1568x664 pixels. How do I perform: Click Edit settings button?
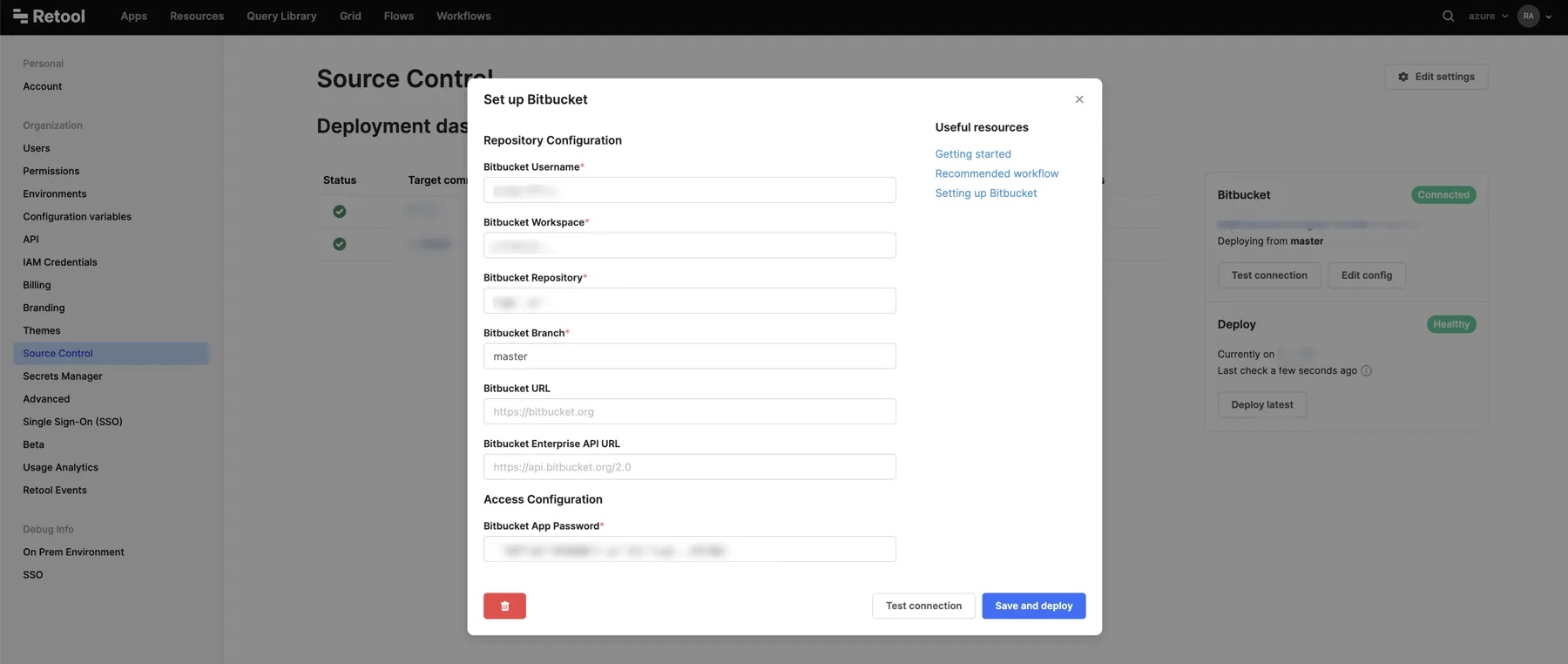(x=1436, y=77)
